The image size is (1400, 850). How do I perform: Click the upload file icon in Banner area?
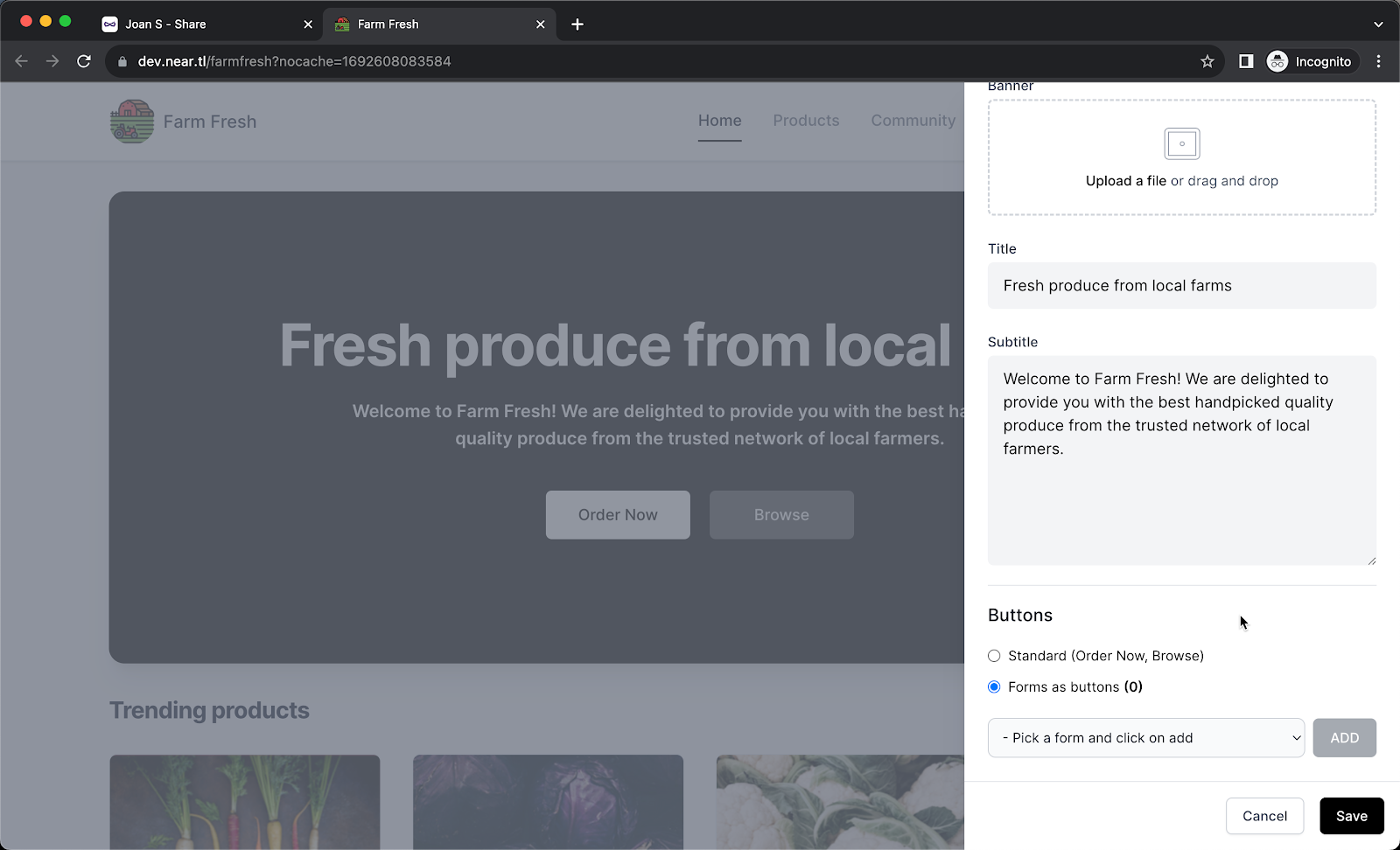tap(1181, 143)
